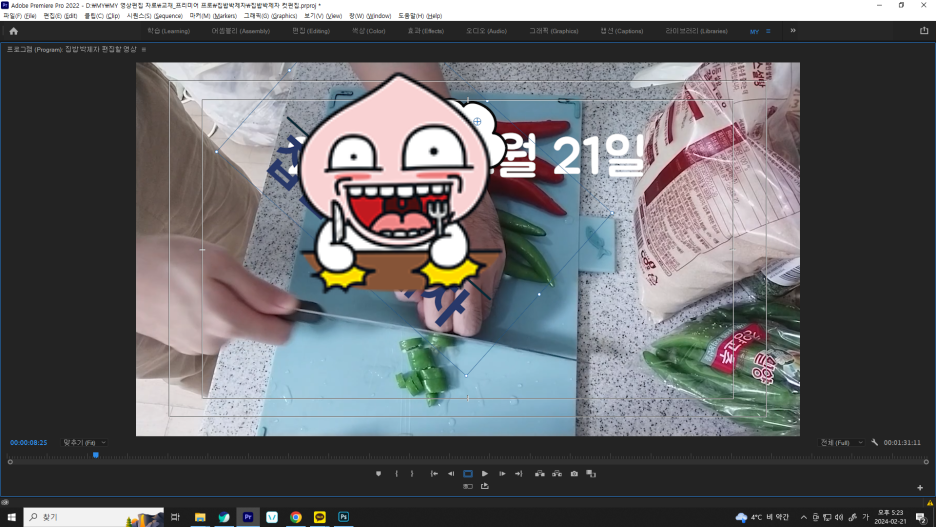Open the weather widget 4°C
Screen dimensions: 936x527
[x=762, y=517]
